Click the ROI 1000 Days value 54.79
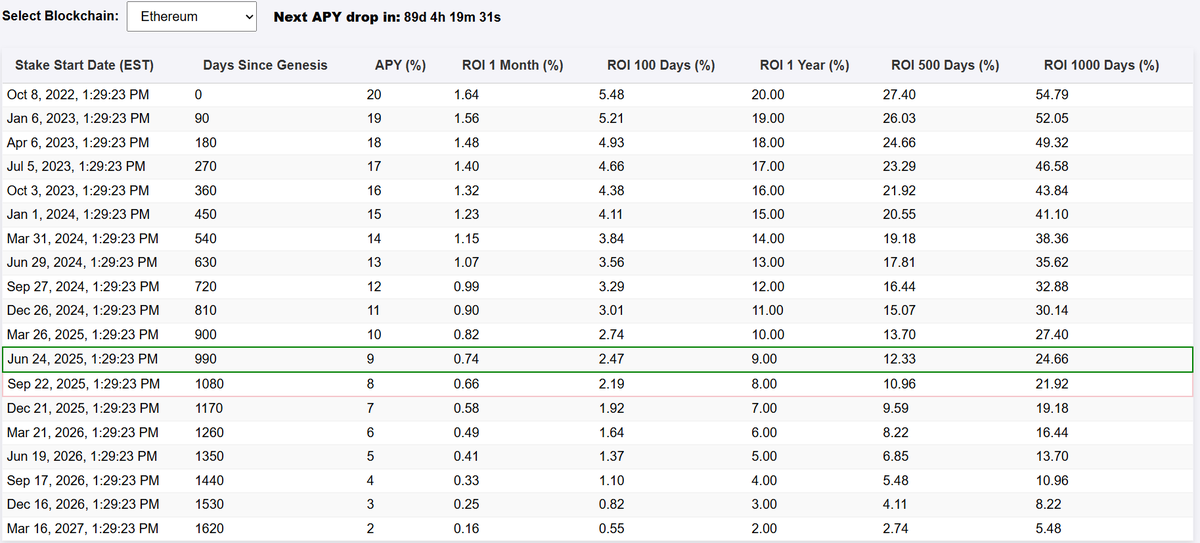1200x543 pixels. [x=1051, y=94]
